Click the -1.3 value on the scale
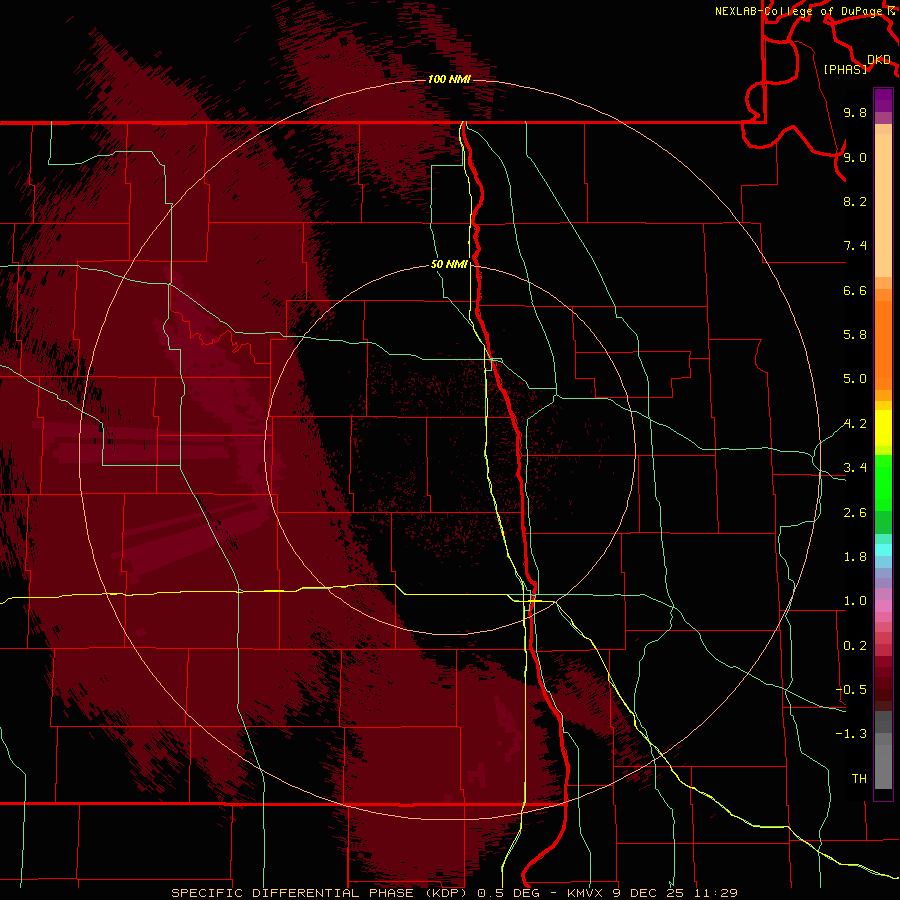Screen dimensions: 900x900 (851, 734)
